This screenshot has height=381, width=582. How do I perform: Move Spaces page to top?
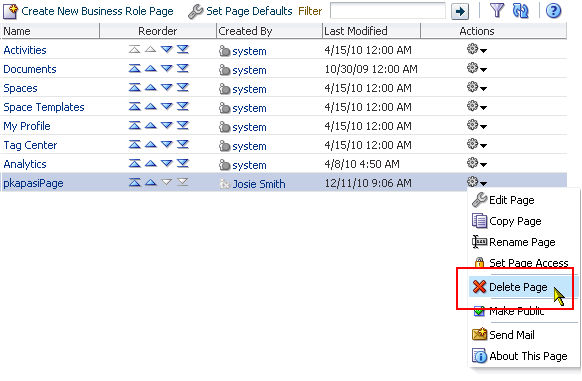click(x=134, y=87)
